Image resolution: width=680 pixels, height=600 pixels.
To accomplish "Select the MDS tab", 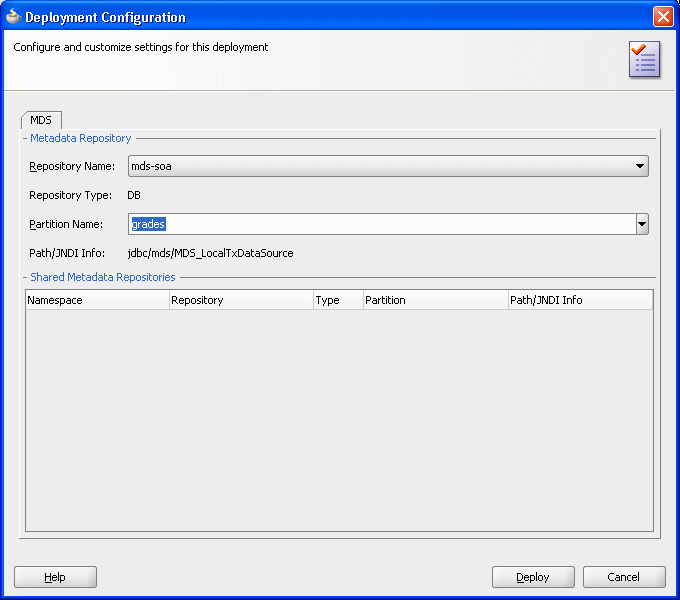I will [41, 120].
